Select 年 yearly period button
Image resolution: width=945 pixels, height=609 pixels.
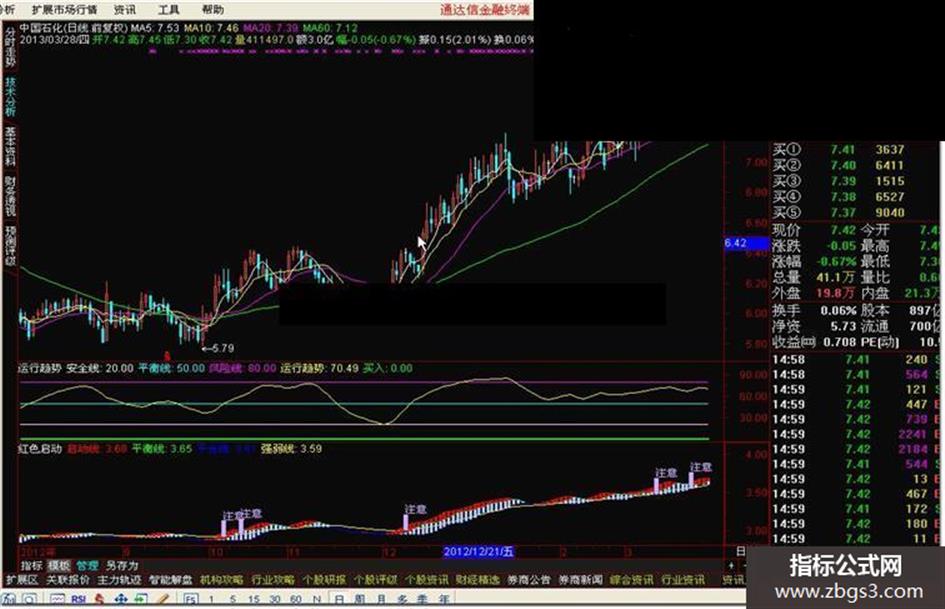pyautogui.click(x=444, y=599)
